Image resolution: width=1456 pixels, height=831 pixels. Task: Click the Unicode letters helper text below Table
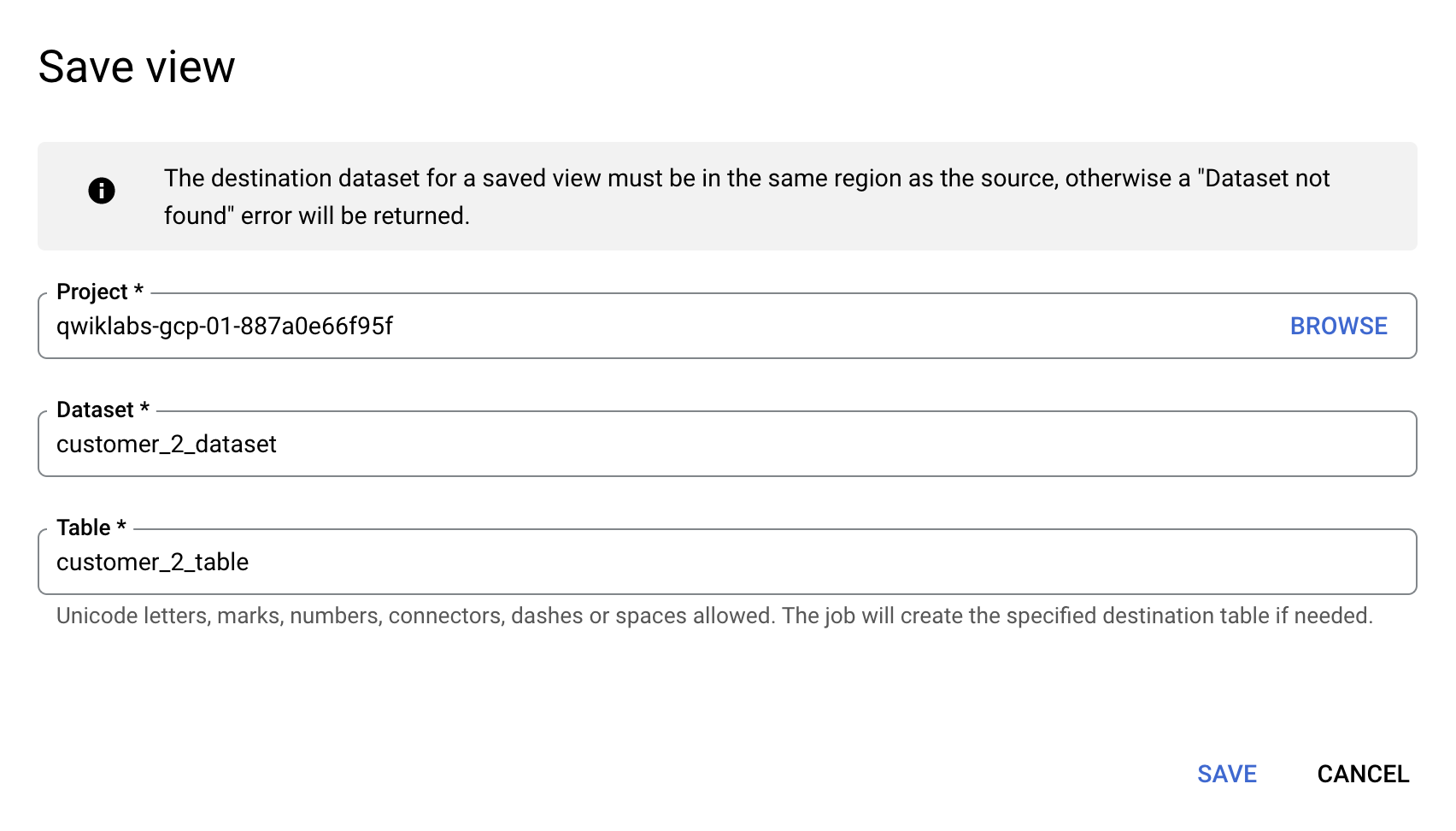coord(714,616)
